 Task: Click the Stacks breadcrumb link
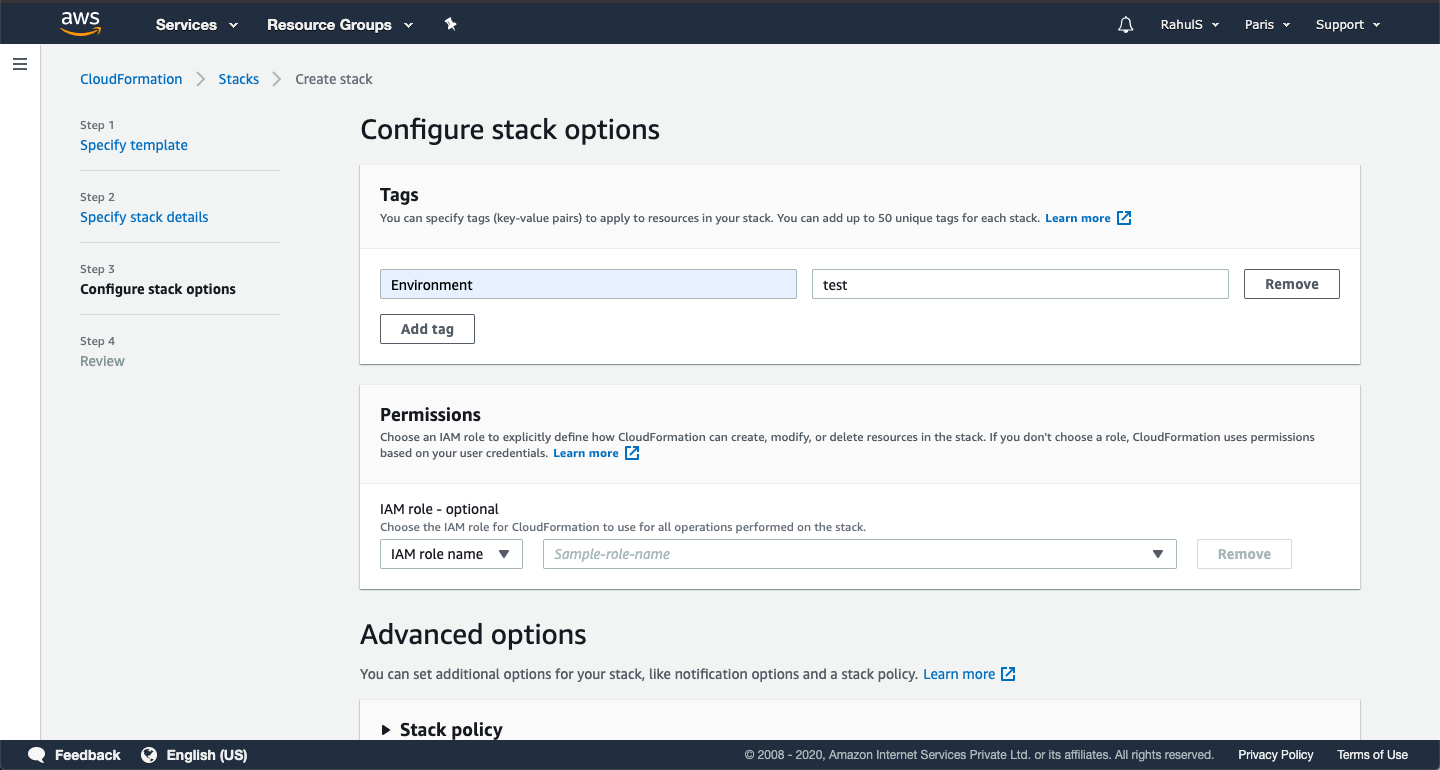[239, 79]
